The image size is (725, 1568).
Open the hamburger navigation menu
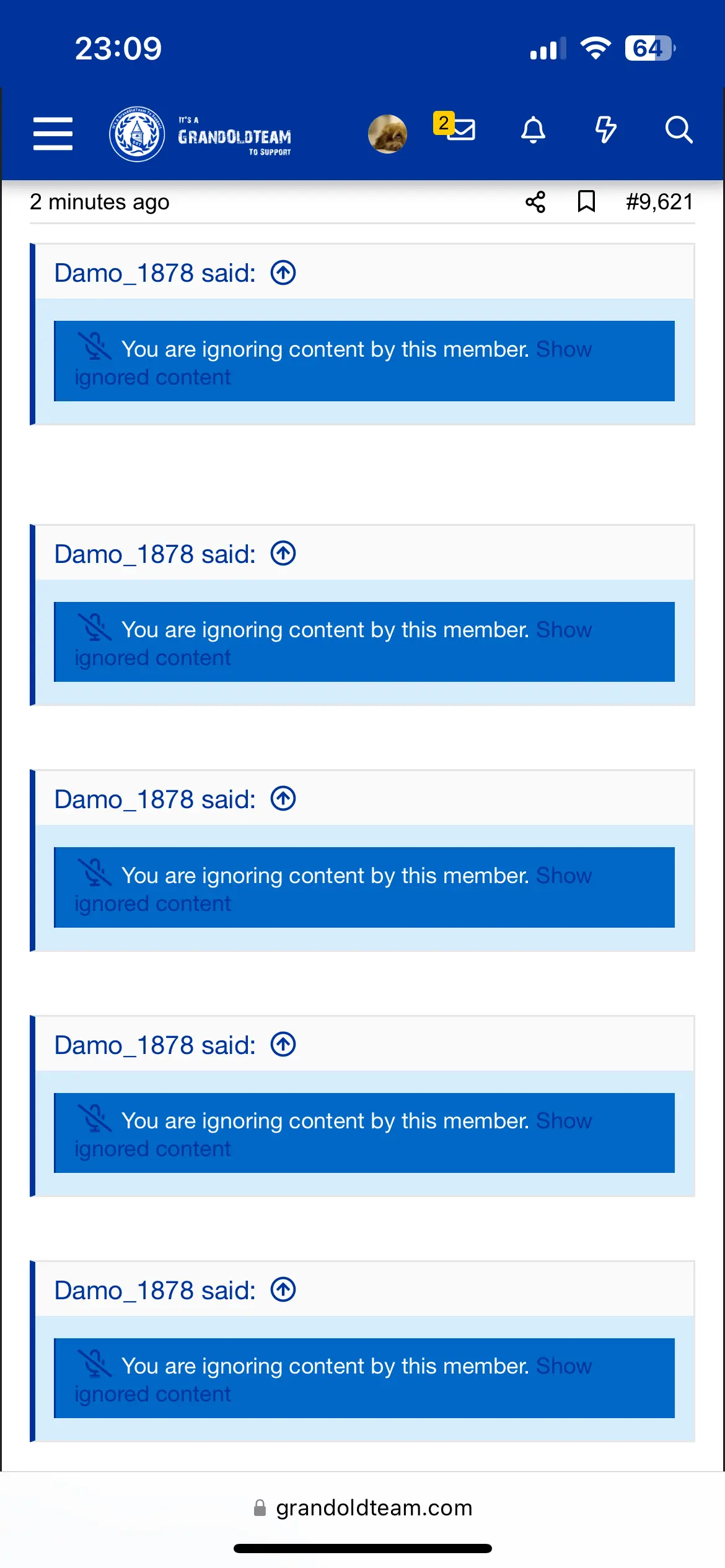pyautogui.click(x=53, y=133)
